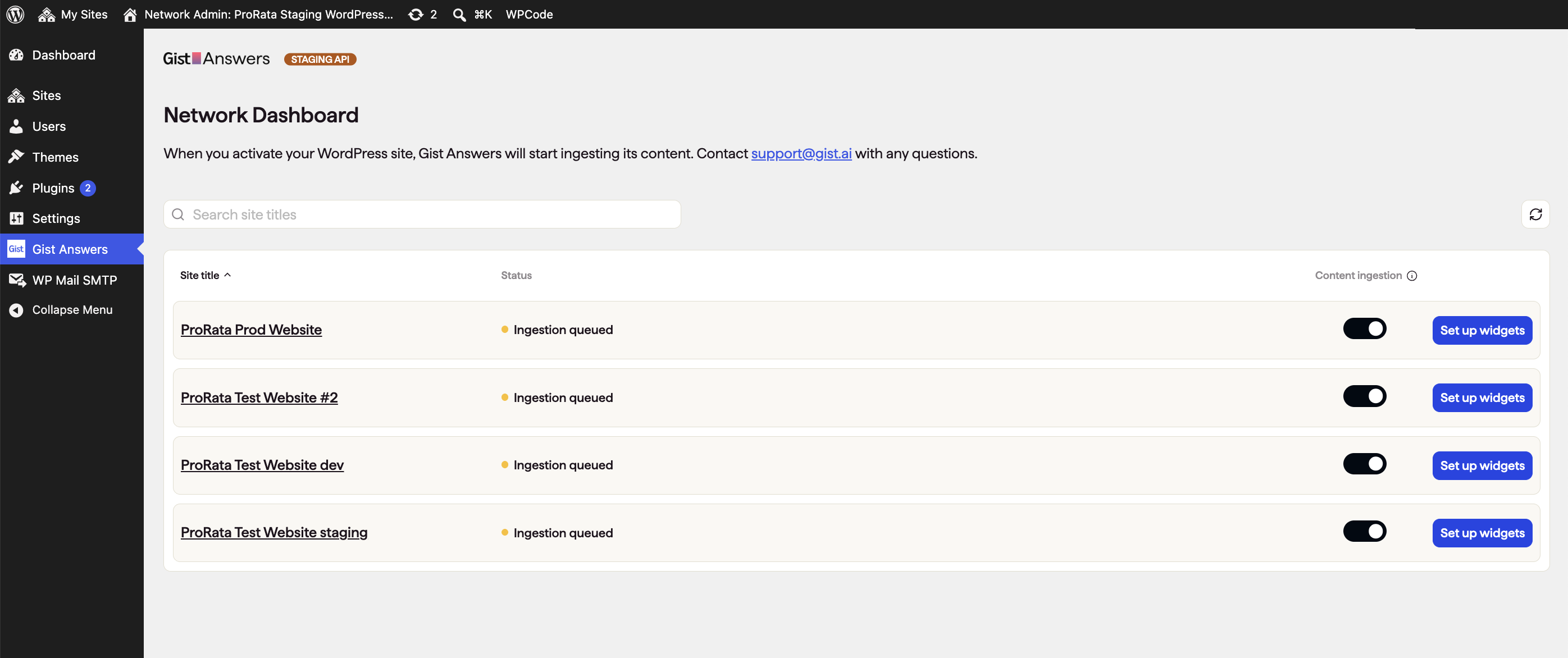1568x658 pixels.
Task: Click the WP Mail SMTP envelope icon
Action: point(17,280)
